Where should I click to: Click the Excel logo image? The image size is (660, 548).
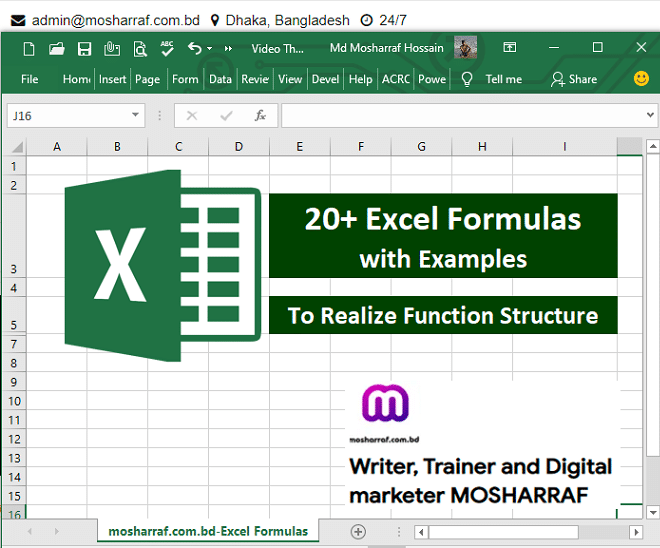tap(163, 266)
